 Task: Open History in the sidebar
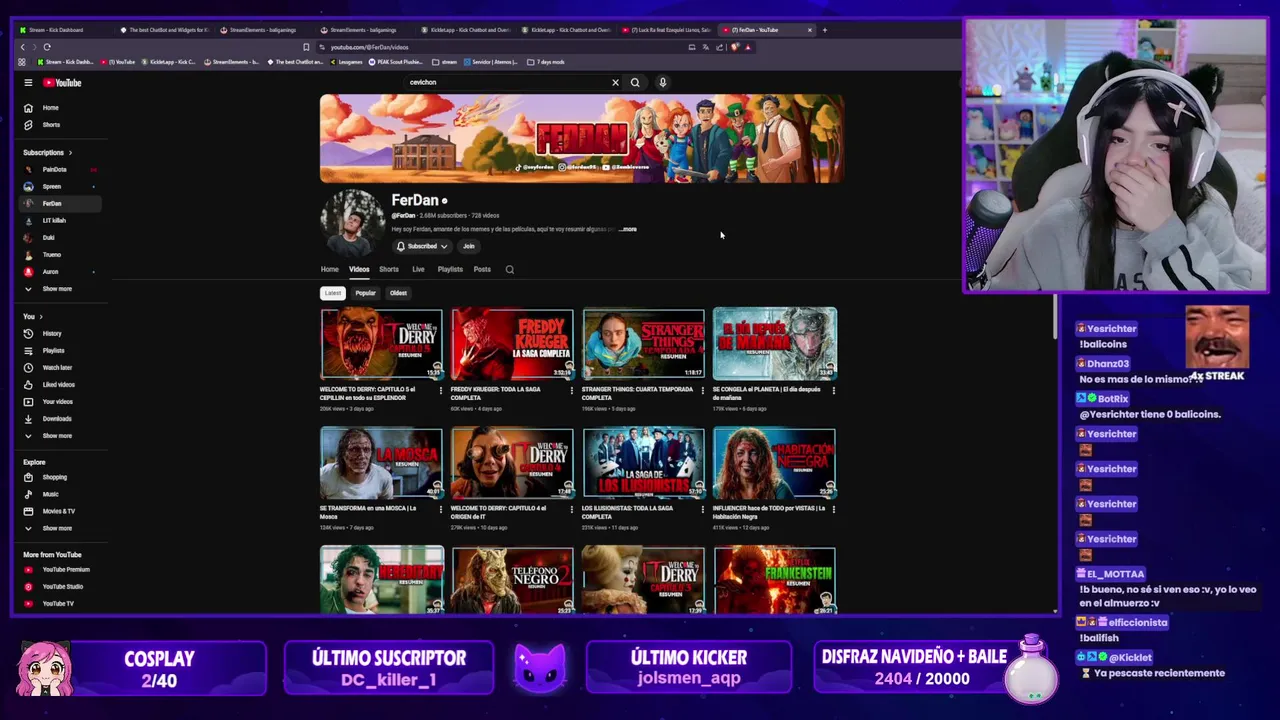60,334
